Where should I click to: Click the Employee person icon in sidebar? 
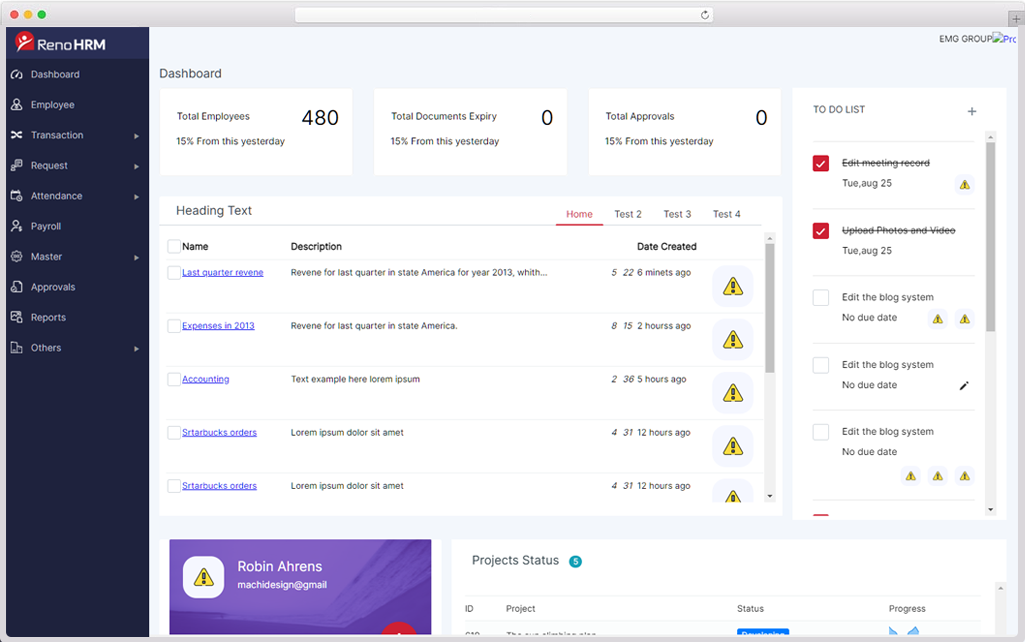16,105
